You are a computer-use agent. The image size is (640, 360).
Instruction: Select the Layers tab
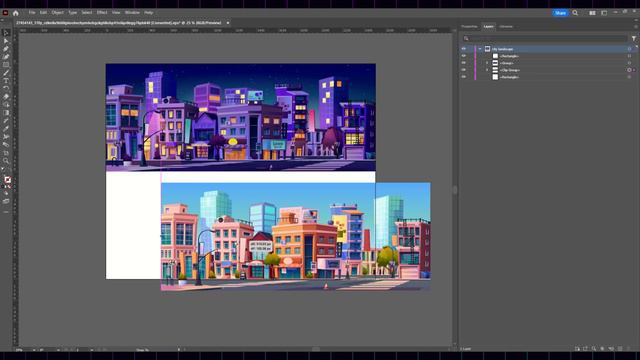pyautogui.click(x=488, y=27)
